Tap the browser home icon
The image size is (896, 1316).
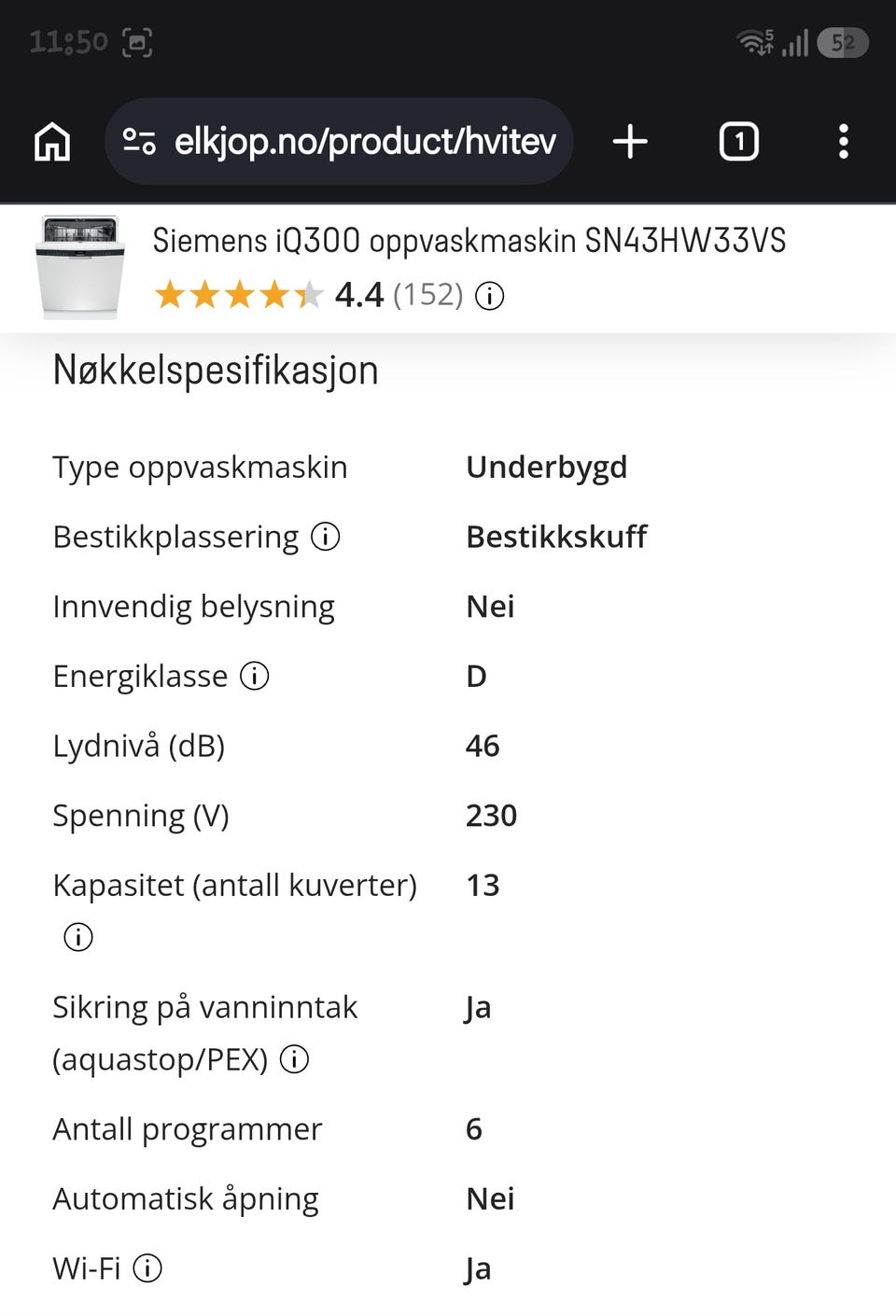52,142
